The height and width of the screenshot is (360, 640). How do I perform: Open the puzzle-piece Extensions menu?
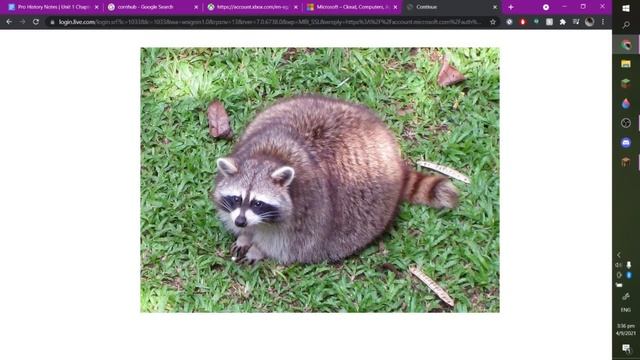[x=562, y=22]
